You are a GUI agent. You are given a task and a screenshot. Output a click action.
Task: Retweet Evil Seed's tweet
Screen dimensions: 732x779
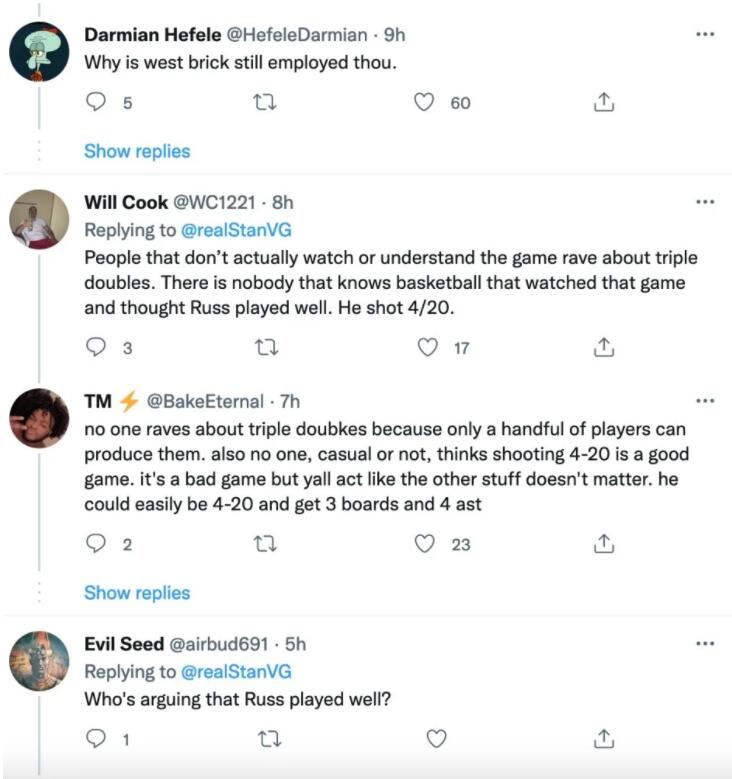pyautogui.click(x=268, y=739)
